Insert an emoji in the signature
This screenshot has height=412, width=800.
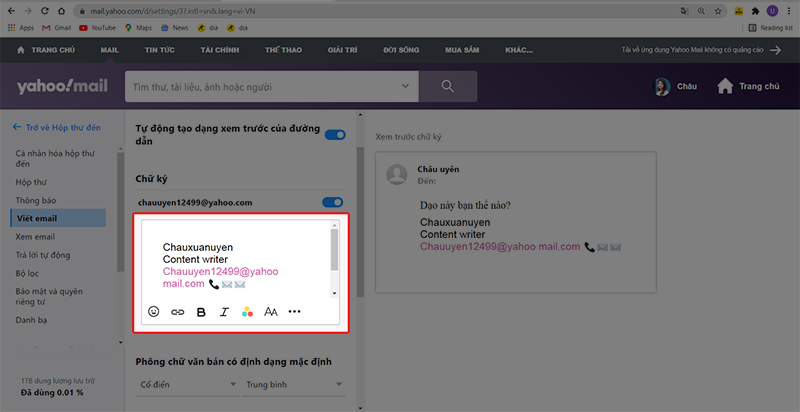tap(153, 312)
